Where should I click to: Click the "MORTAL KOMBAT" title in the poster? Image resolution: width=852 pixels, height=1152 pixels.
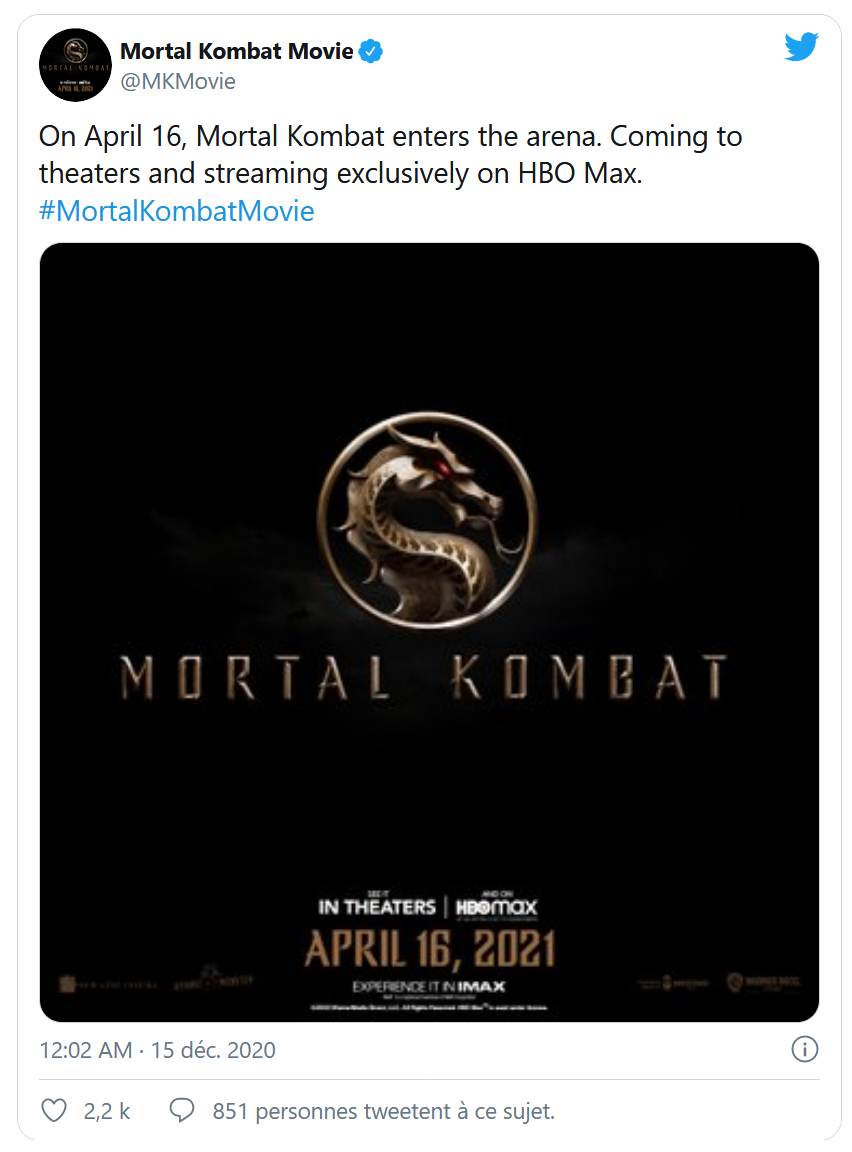click(x=423, y=679)
